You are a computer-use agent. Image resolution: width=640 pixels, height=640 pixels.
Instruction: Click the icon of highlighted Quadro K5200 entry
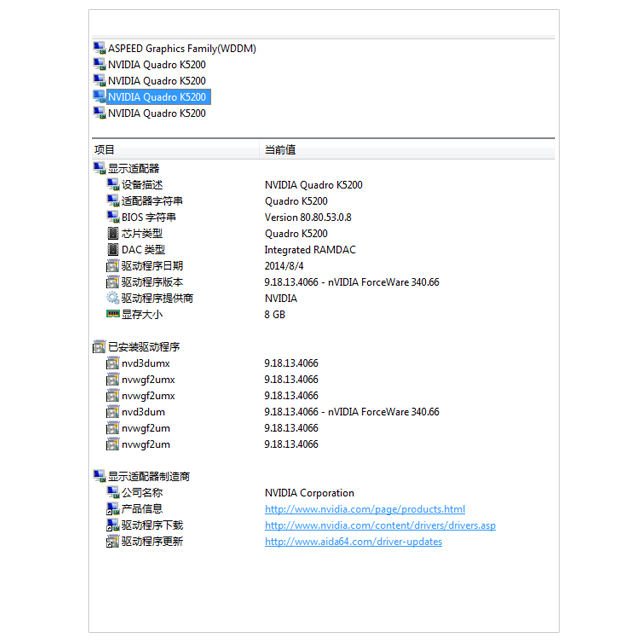[99, 97]
